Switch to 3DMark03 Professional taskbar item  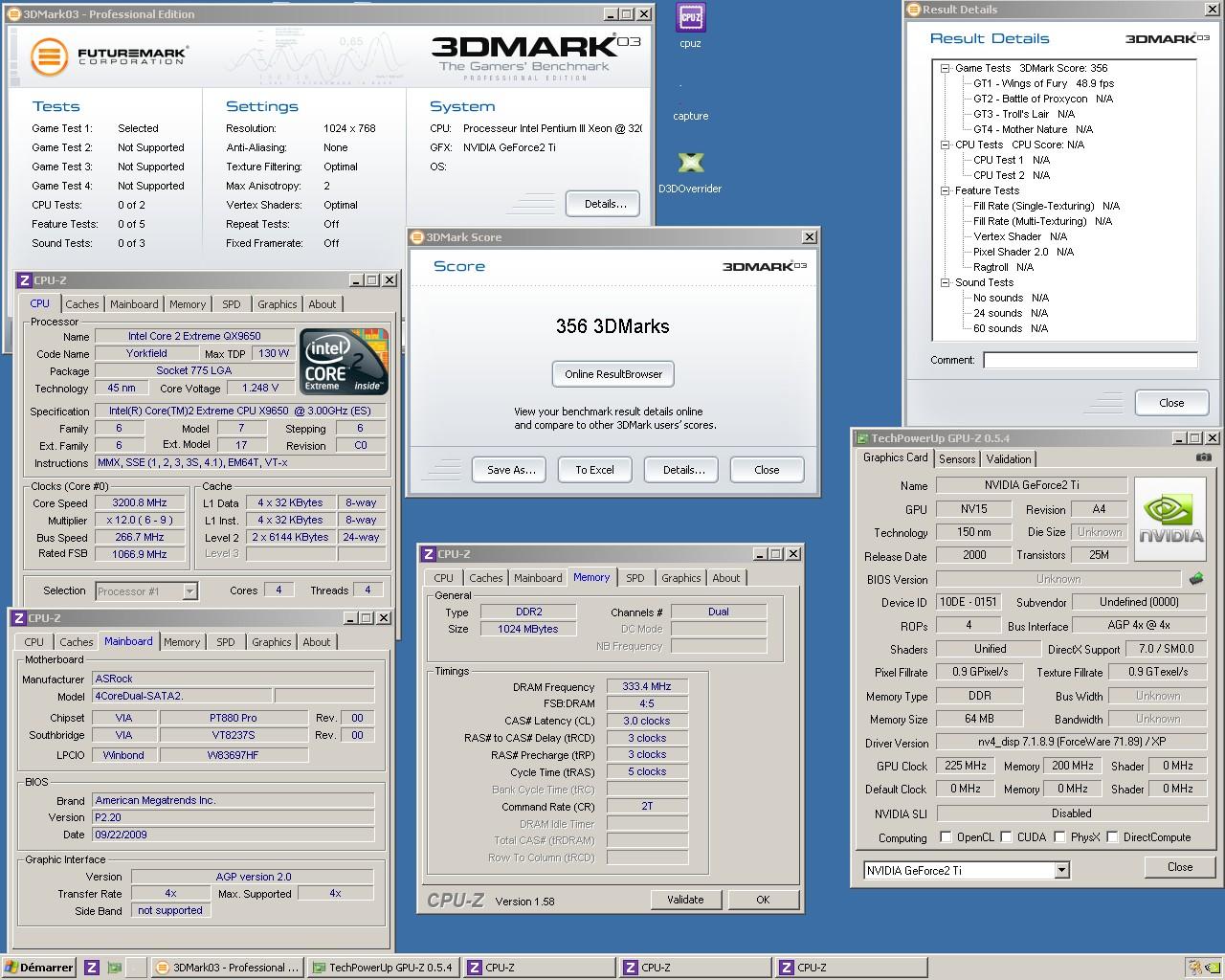[228, 968]
